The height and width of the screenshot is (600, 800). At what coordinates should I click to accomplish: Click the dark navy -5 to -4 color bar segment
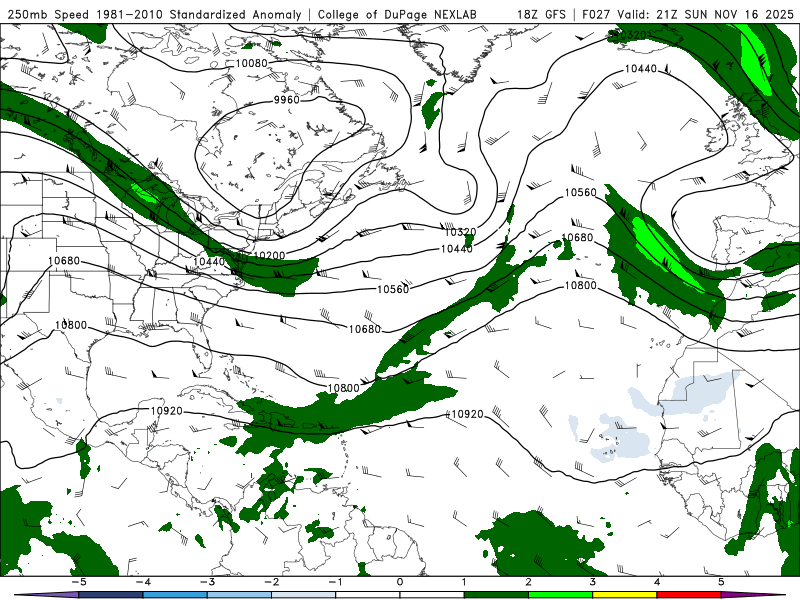click(110, 595)
